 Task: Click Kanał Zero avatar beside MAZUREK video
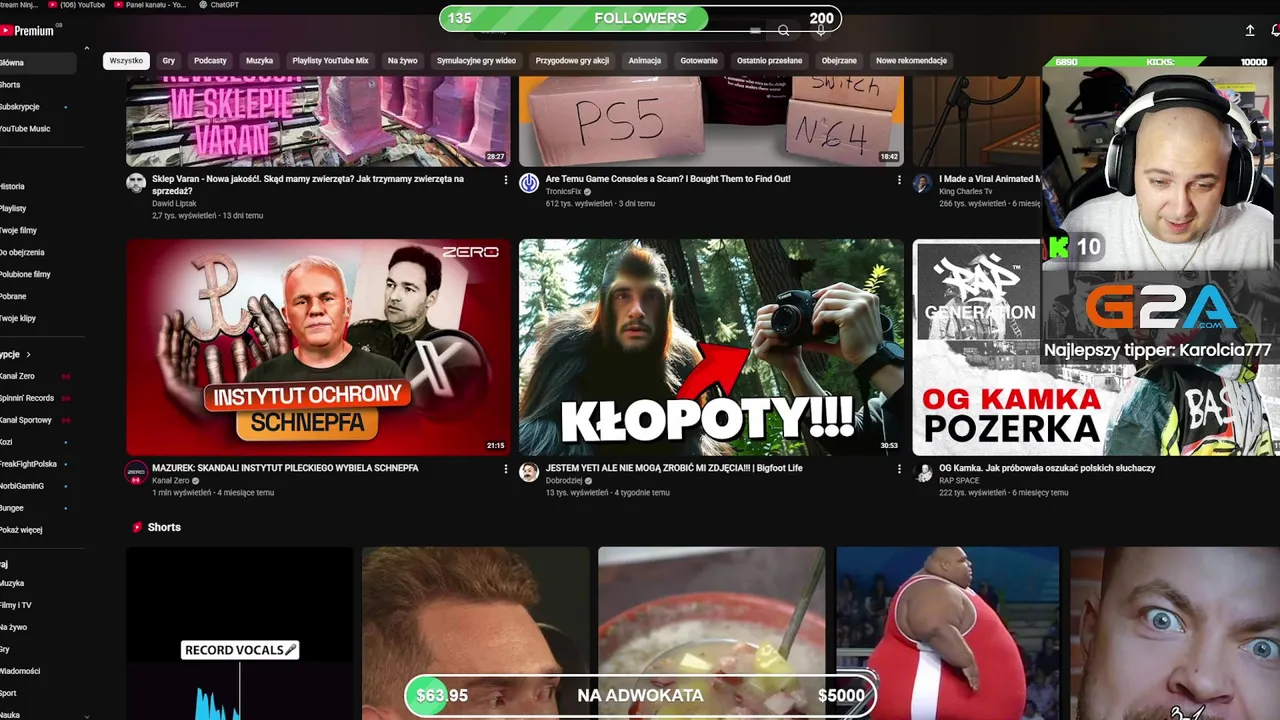[x=136, y=472]
